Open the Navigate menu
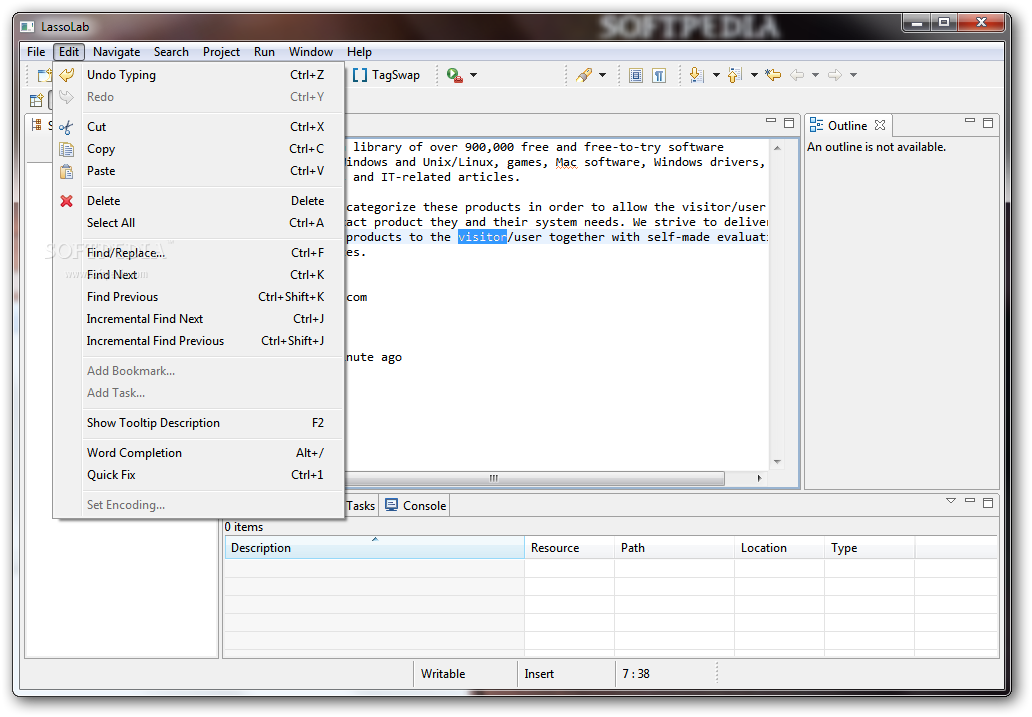The image size is (1032, 717). coord(116,52)
